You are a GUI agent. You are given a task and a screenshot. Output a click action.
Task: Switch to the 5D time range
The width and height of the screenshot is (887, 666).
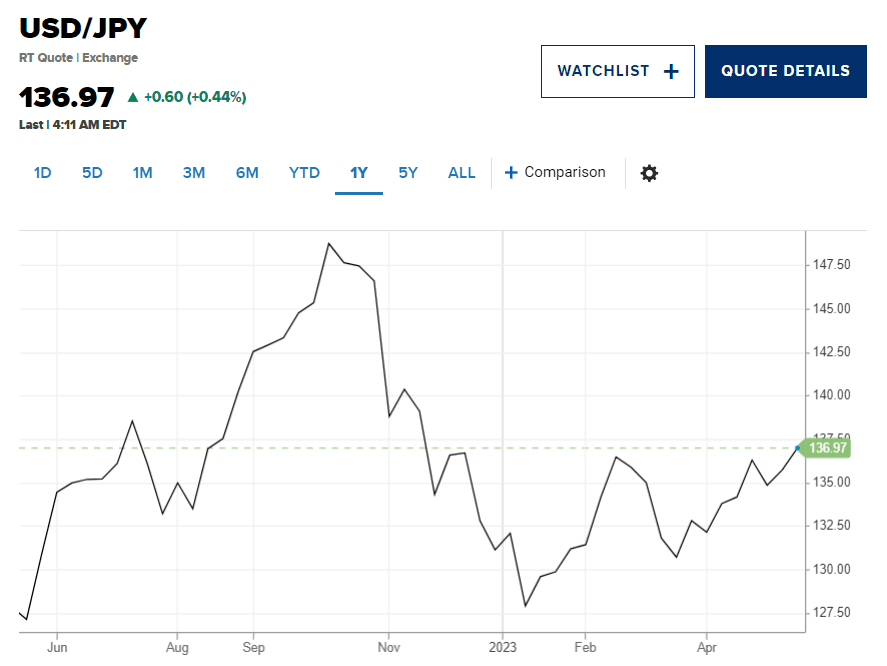(x=92, y=173)
